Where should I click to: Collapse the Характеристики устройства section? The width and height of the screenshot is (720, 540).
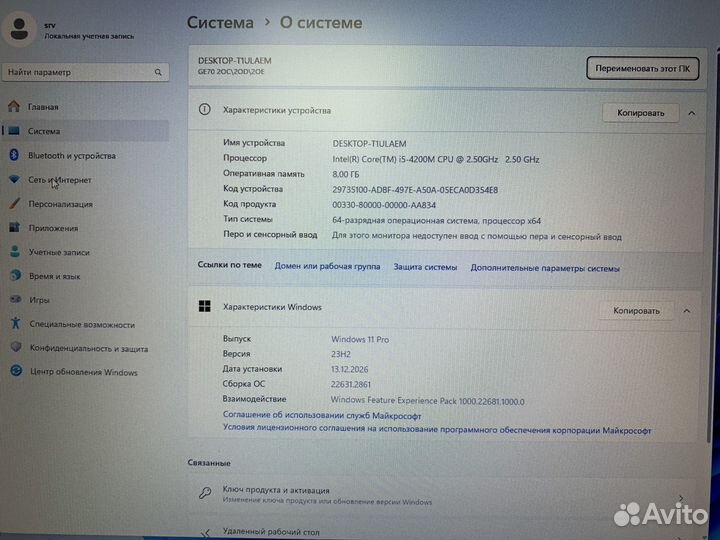coord(692,113)
